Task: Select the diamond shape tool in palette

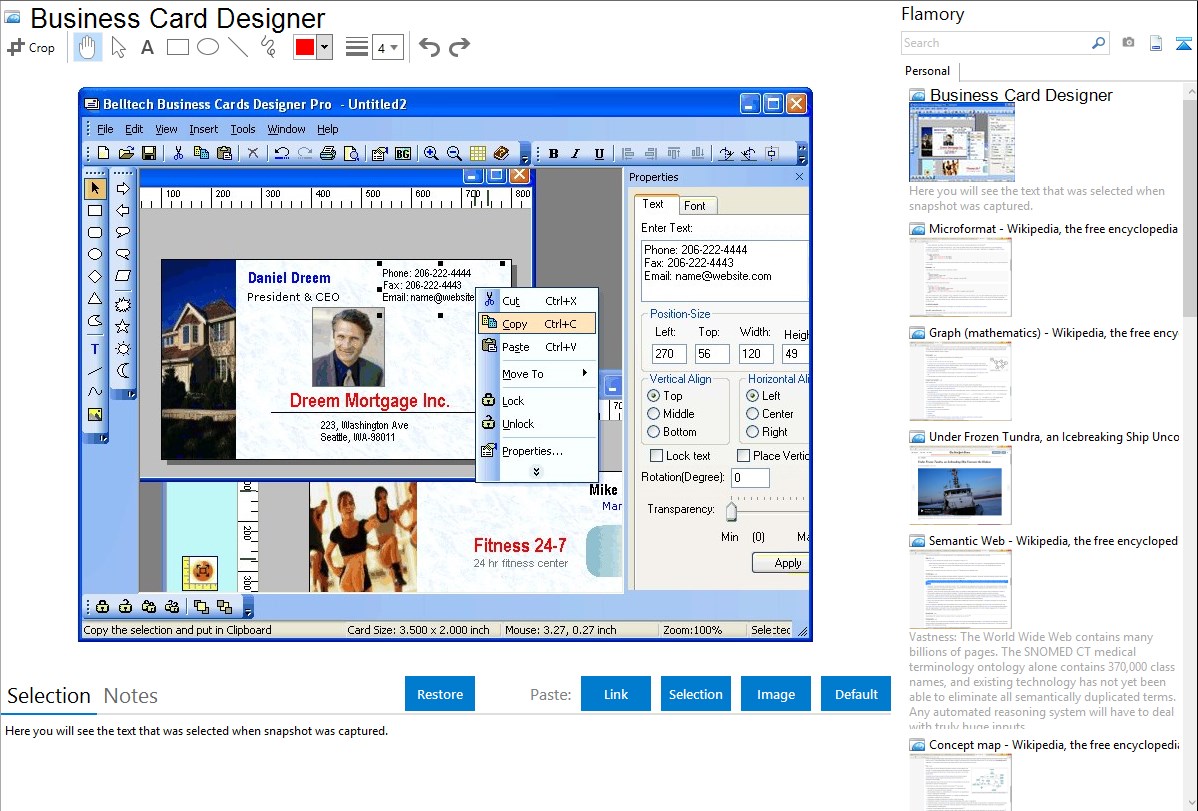Action: [x=95, y=276]
